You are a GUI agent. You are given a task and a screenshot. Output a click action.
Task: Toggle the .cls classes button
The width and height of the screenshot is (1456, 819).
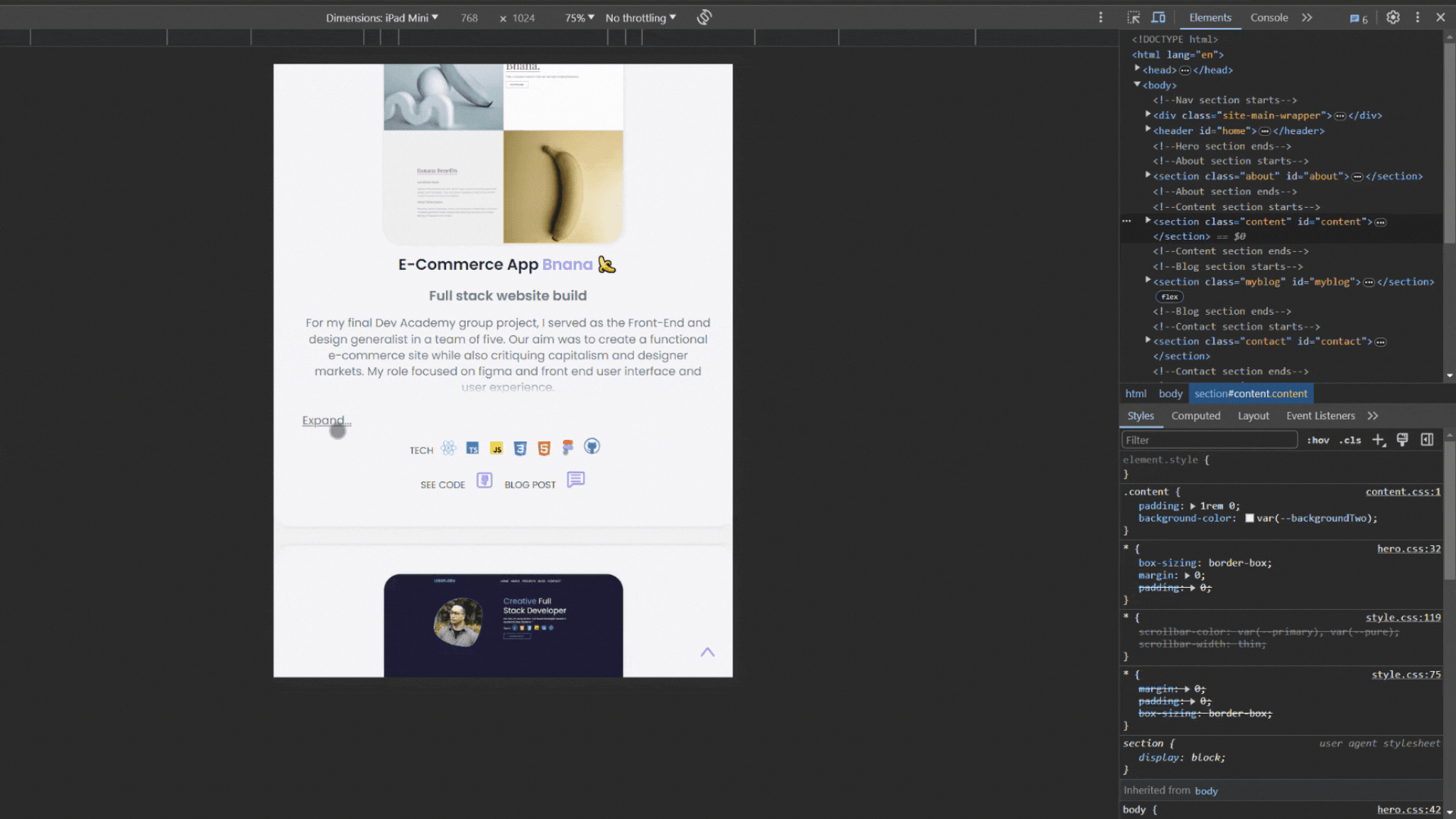pos(1350,440)
